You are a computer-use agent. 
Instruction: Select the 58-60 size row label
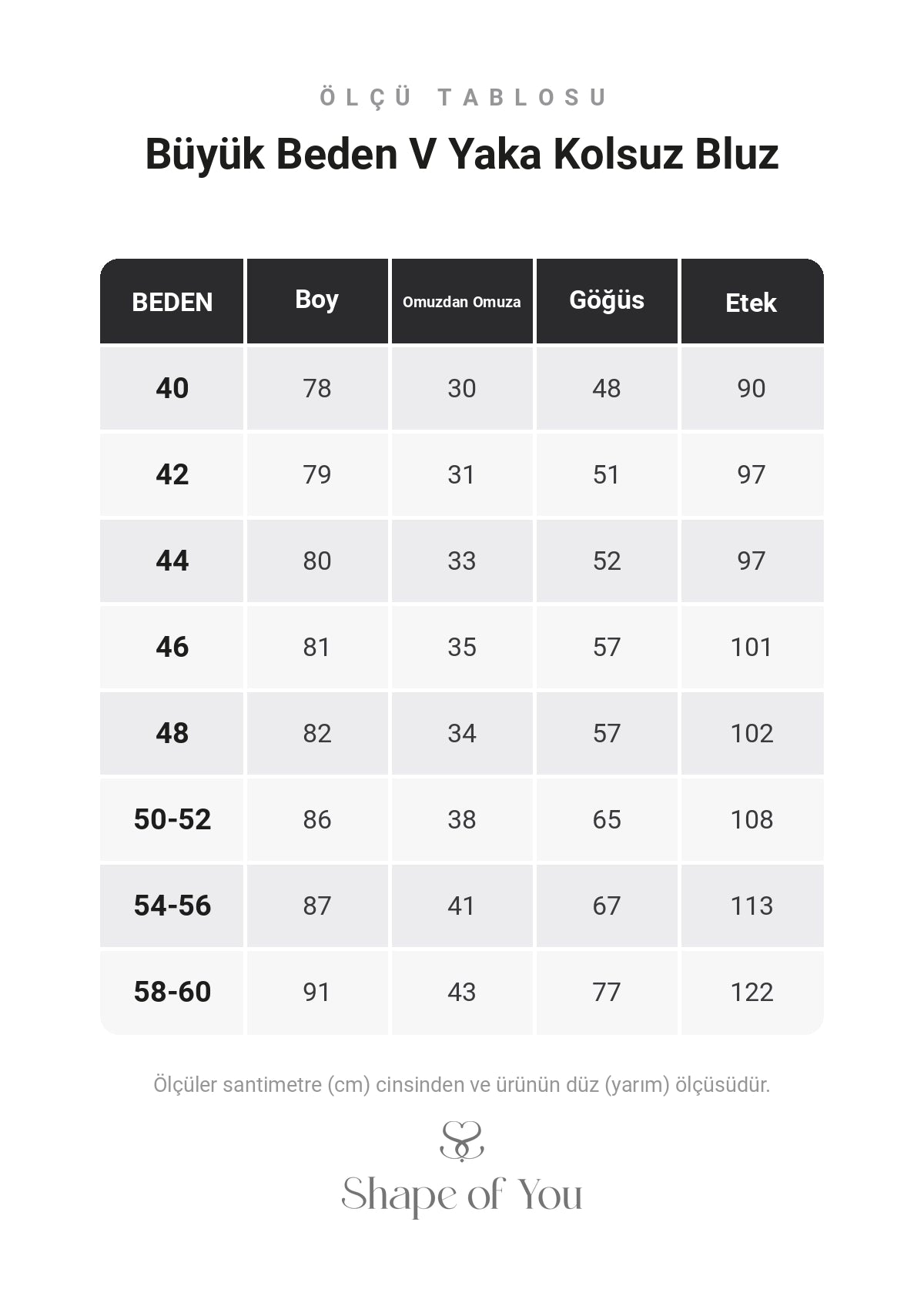click(x=172, y=993)
